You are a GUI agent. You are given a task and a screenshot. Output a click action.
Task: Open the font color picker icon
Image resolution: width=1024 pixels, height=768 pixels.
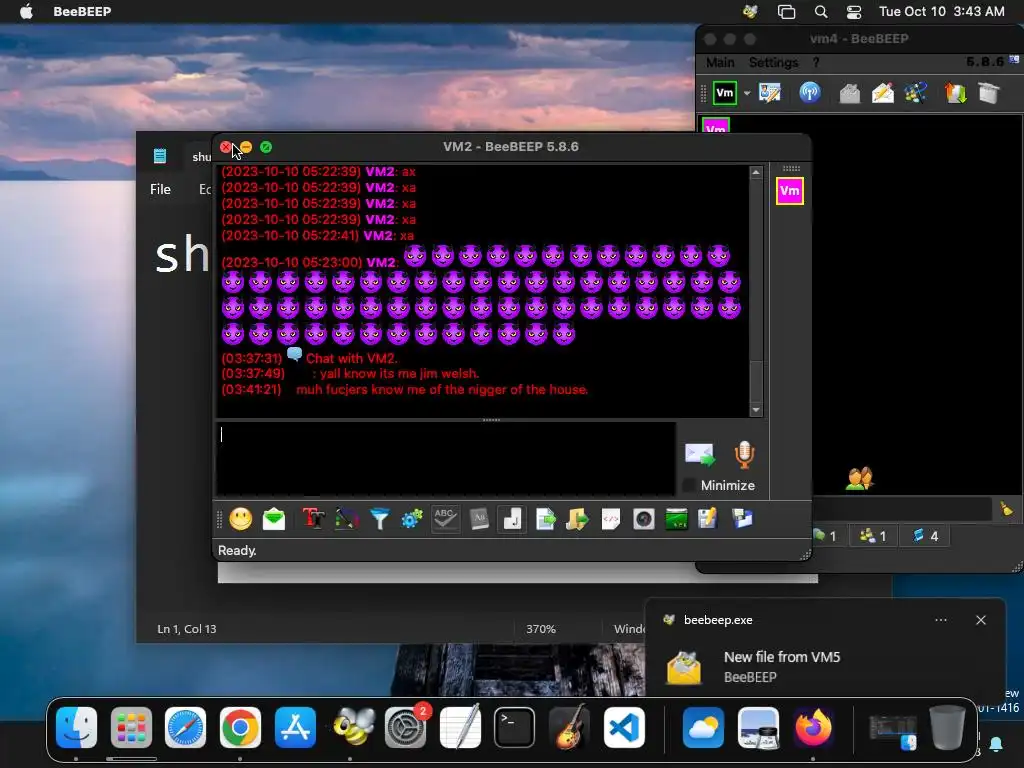(347, 519)
